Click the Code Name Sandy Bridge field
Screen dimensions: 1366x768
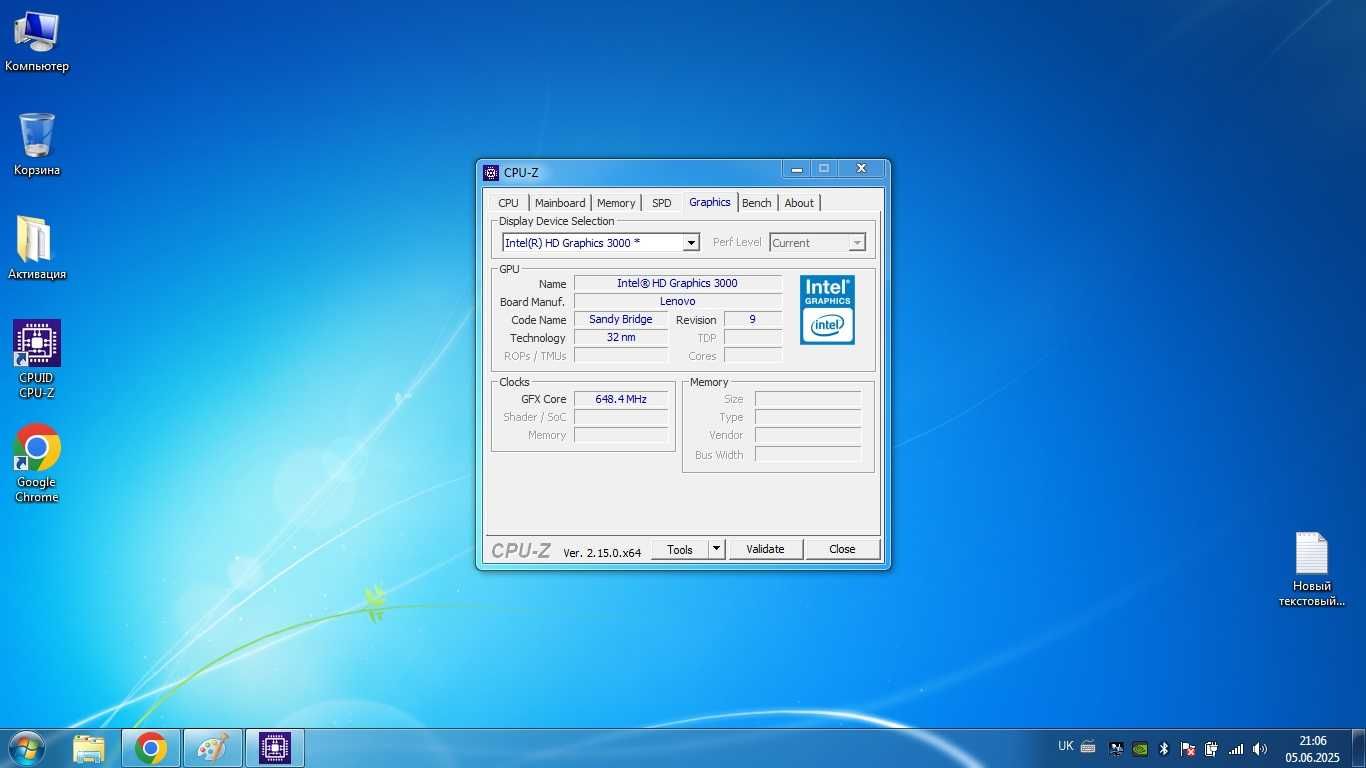coord(621,320)
